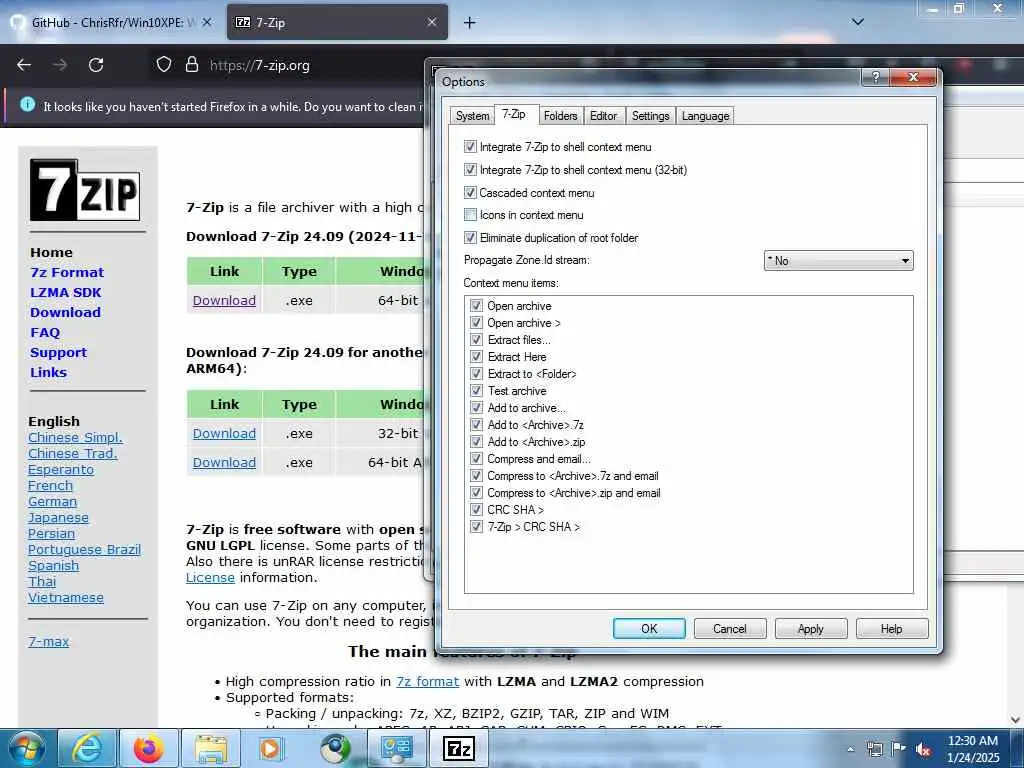The width and height of the screenshot is (1024, 768).
Task: Uncheck the Add to archive... item
Action: click(x=477, y=408)
